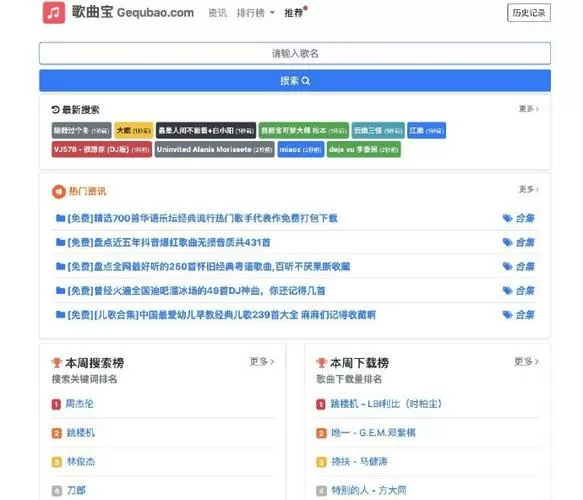Click folder icon beside 粤语歌曲 article
The height and width of the screenshot is (500, 583).
tap(60, 267)
